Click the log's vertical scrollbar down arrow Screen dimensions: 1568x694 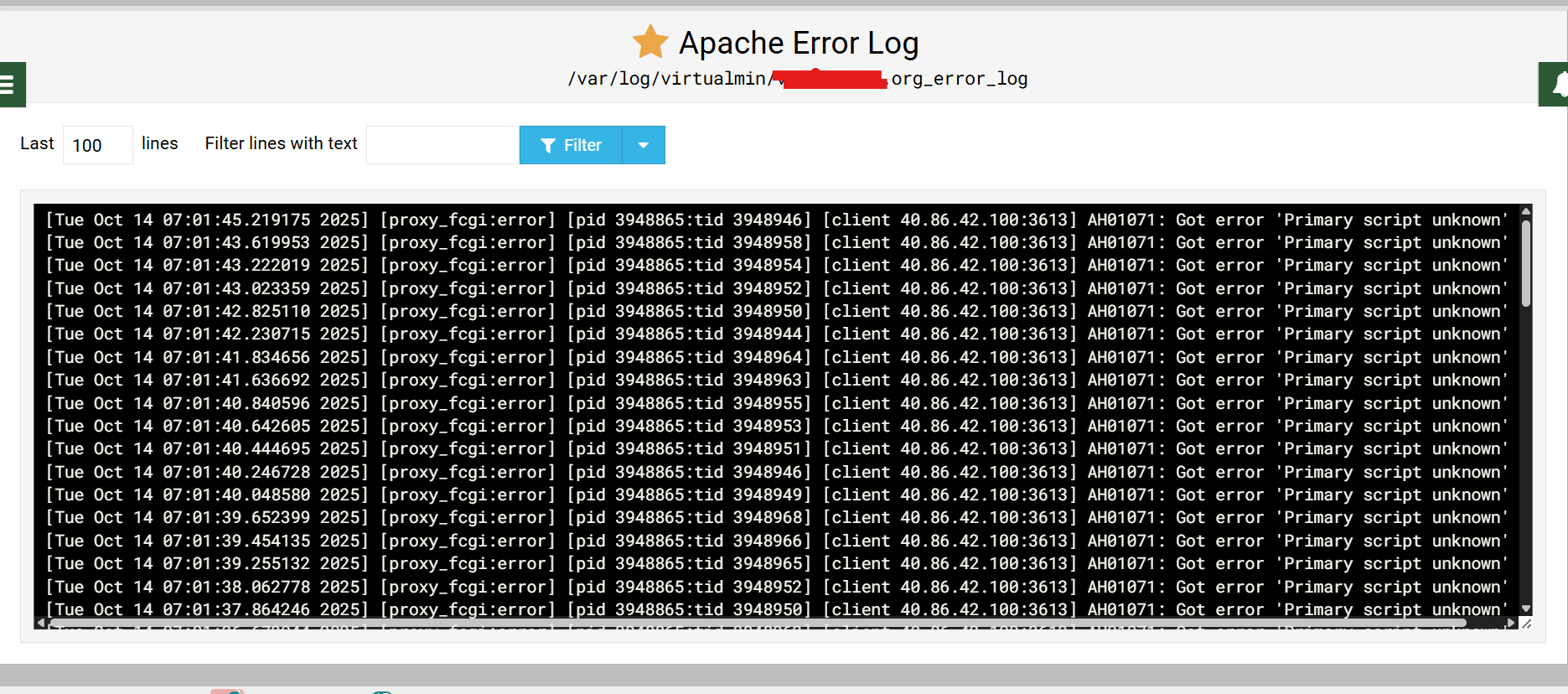pos(1525,609)
